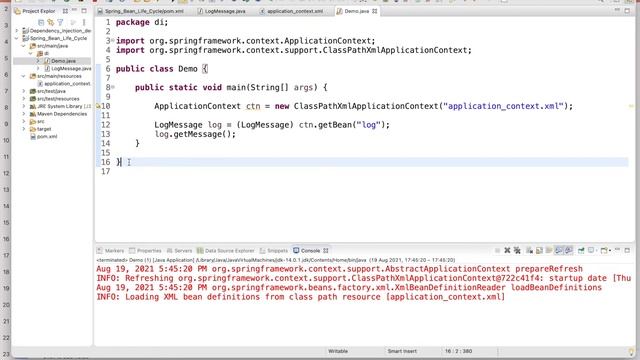
Task: Minimize the Console panel
Action: [x=617, y=249]
